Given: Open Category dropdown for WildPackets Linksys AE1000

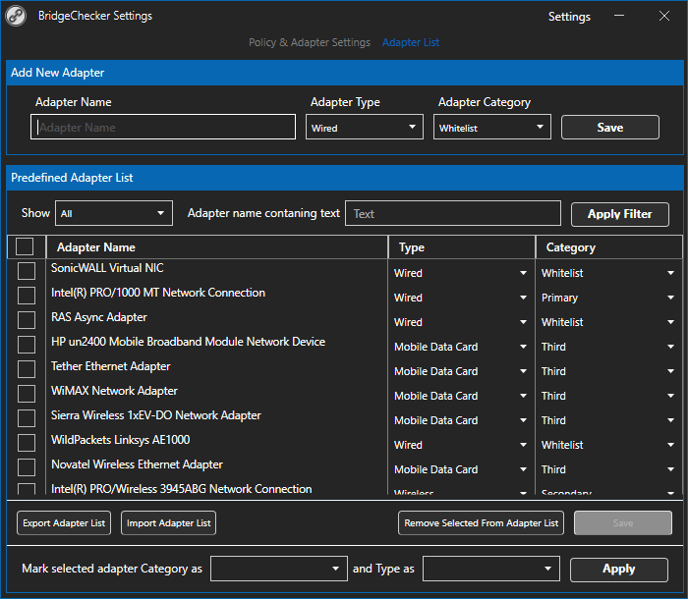Looking at the screenshot, I should [x=608, y=445].
